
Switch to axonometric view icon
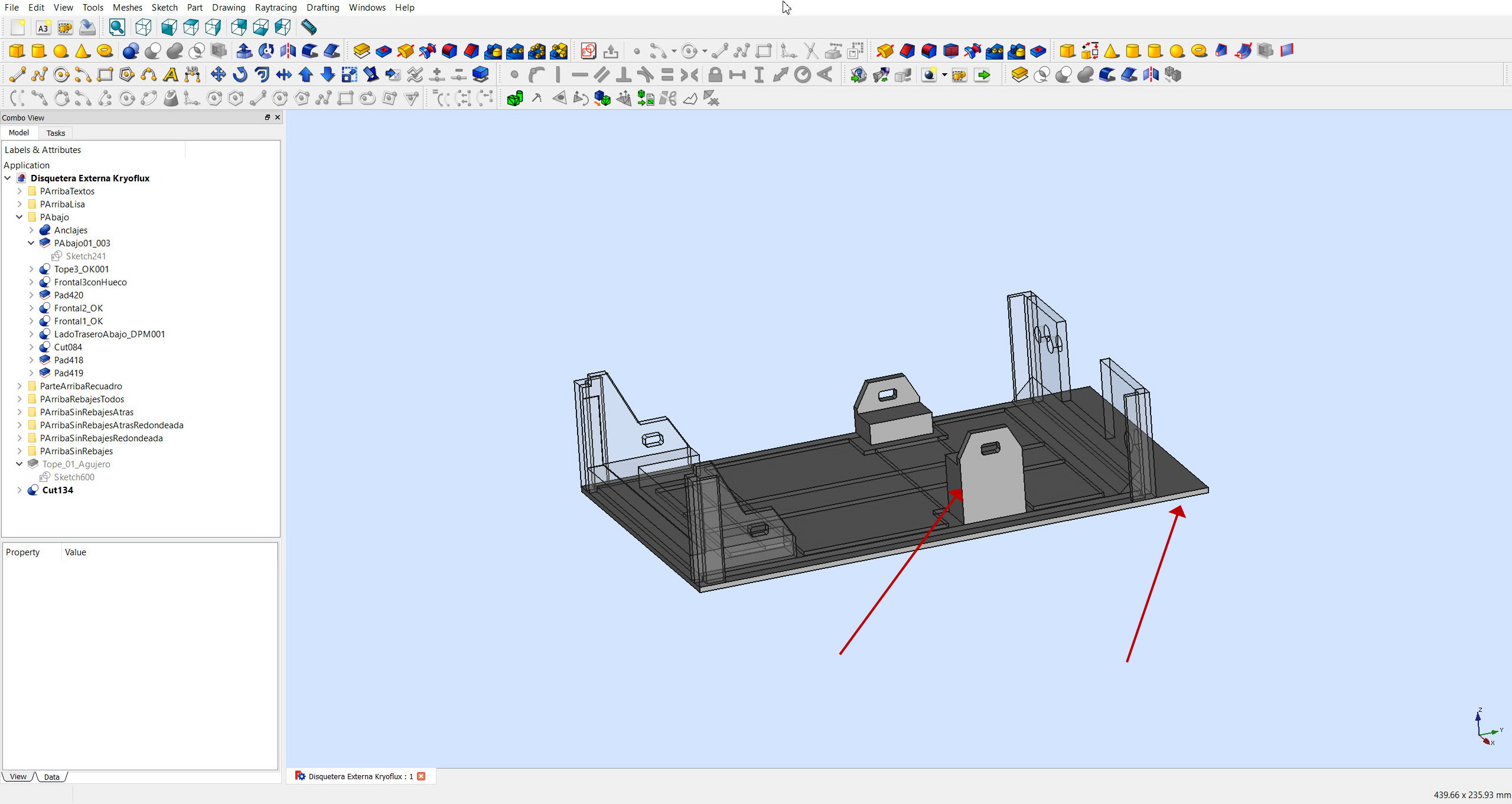coord(144,27)
